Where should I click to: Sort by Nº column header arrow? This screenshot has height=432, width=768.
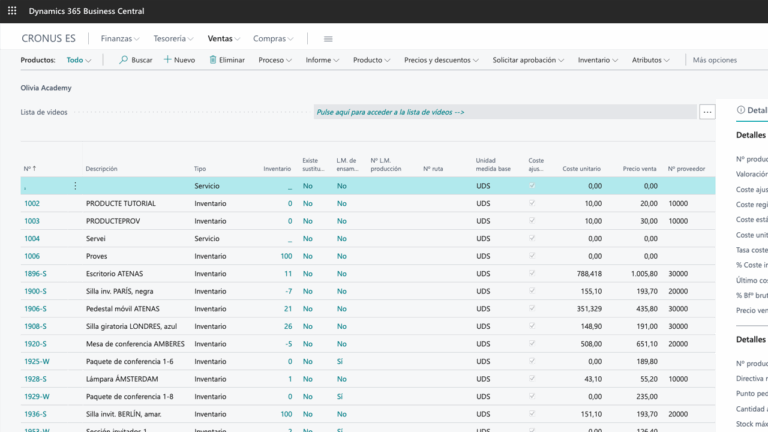pos(34,168)
